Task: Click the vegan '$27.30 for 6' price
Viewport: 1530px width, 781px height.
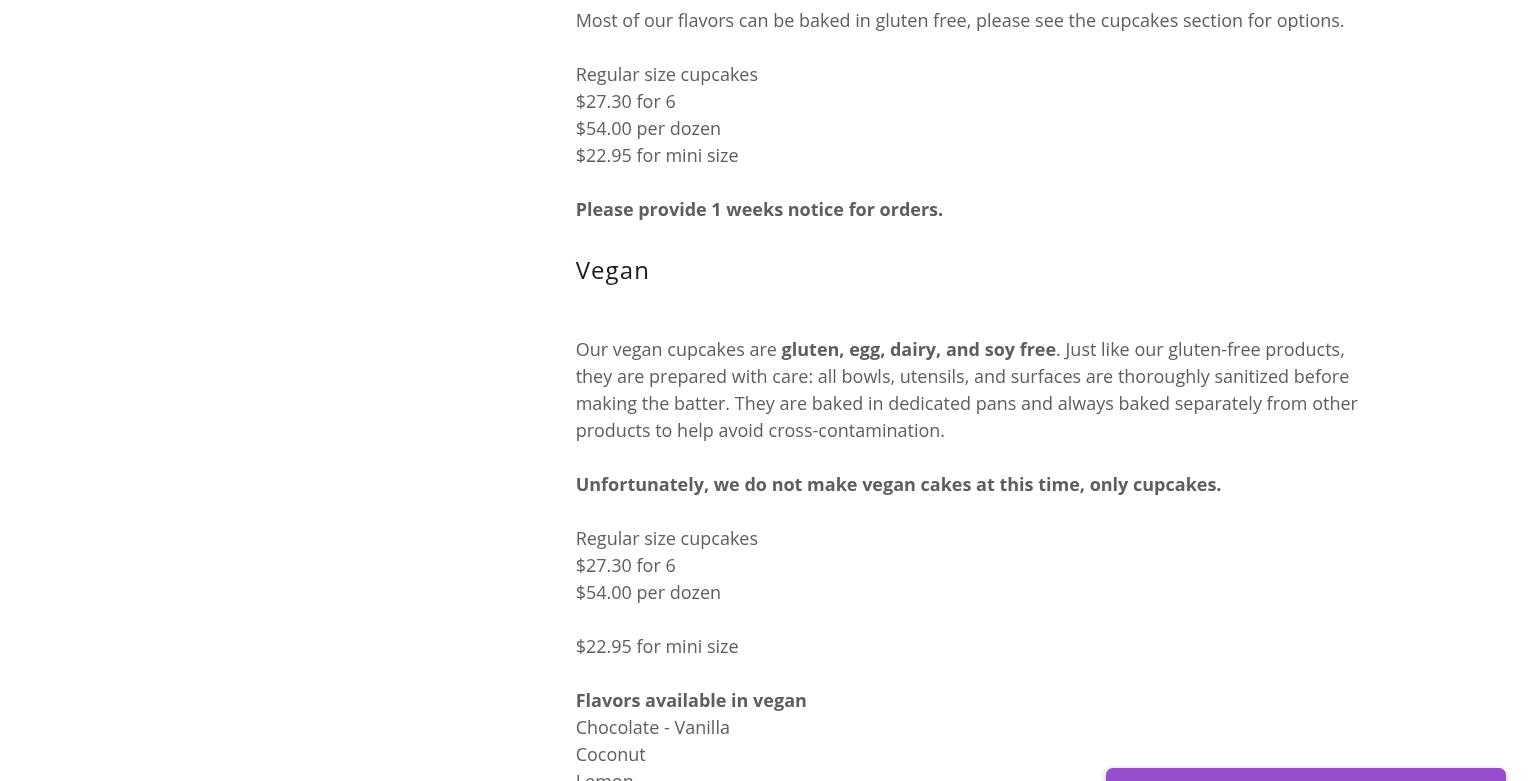Action: (625, 565)
